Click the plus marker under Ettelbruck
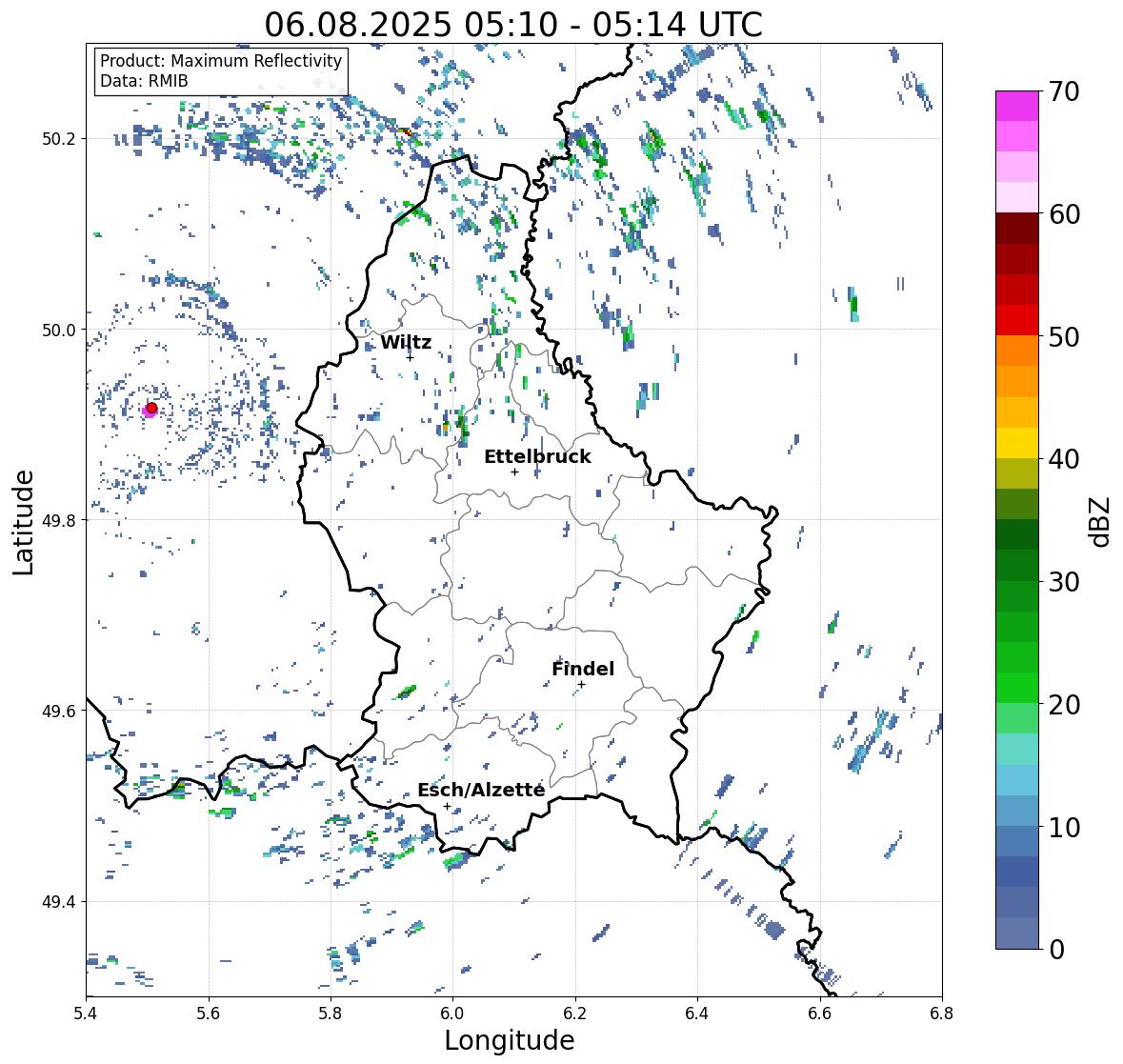Viewport: 1123px width, 1064px height. coord(514,472)
